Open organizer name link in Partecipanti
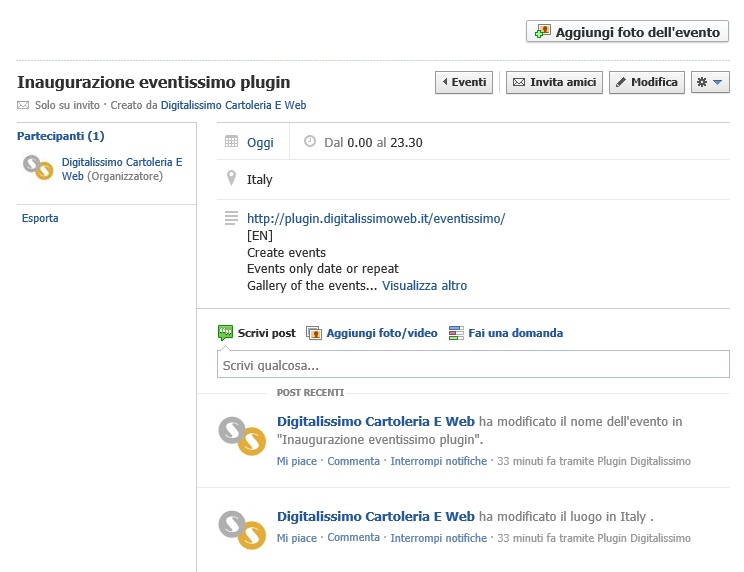Image resolution: width=744 pixels, height=572 pixels. point(122,169)
